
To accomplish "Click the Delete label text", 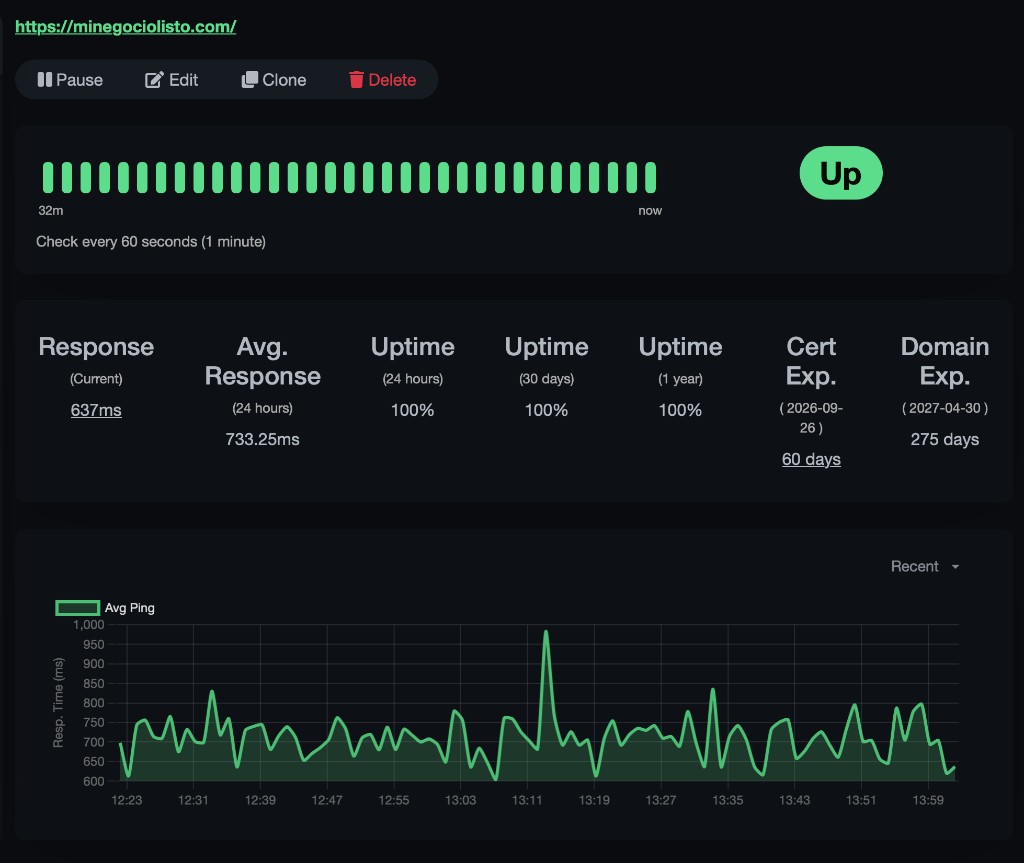I will 392,80.
